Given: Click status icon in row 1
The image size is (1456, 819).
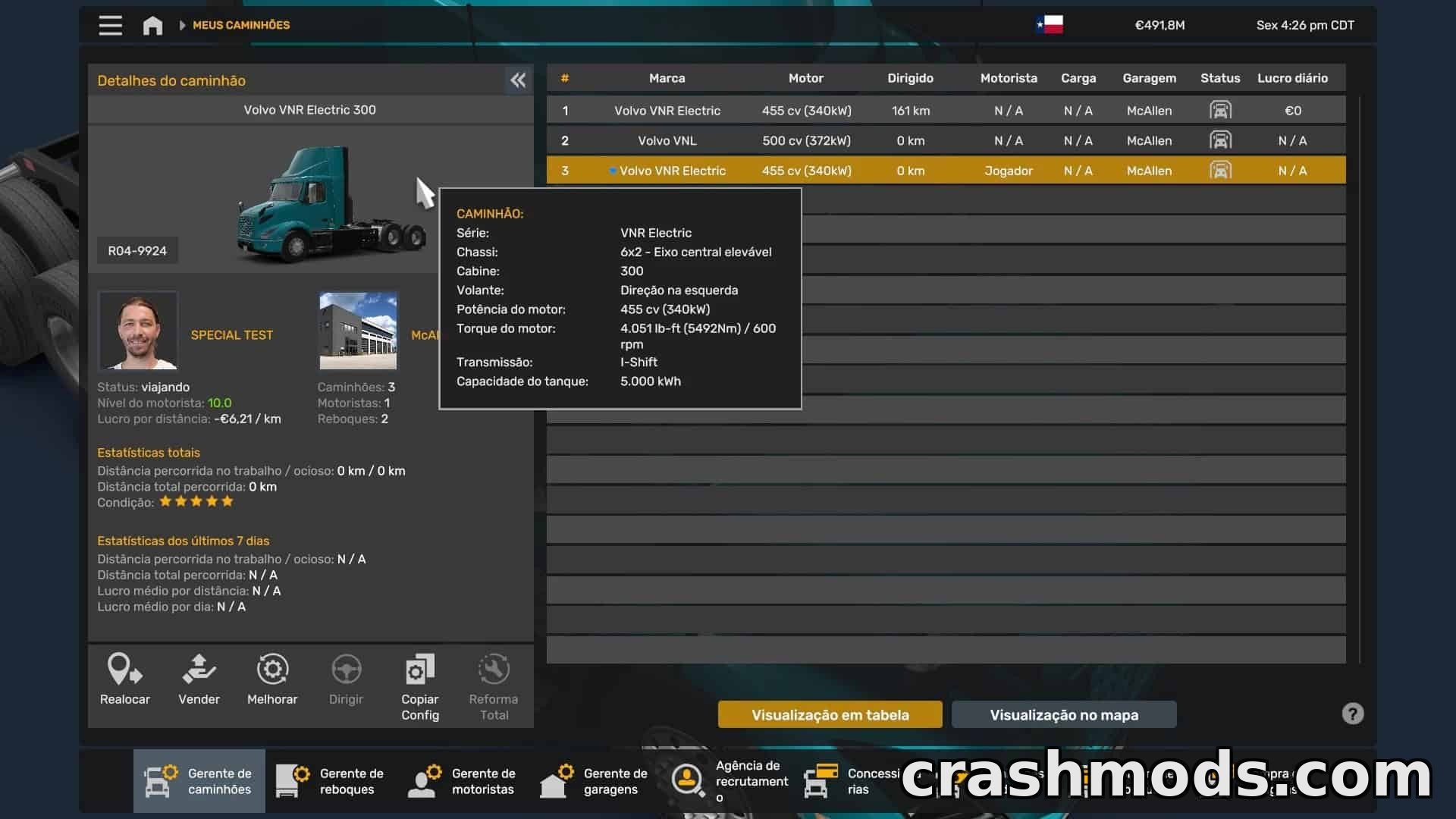Looking at the screenshot, I should 1220,110.
